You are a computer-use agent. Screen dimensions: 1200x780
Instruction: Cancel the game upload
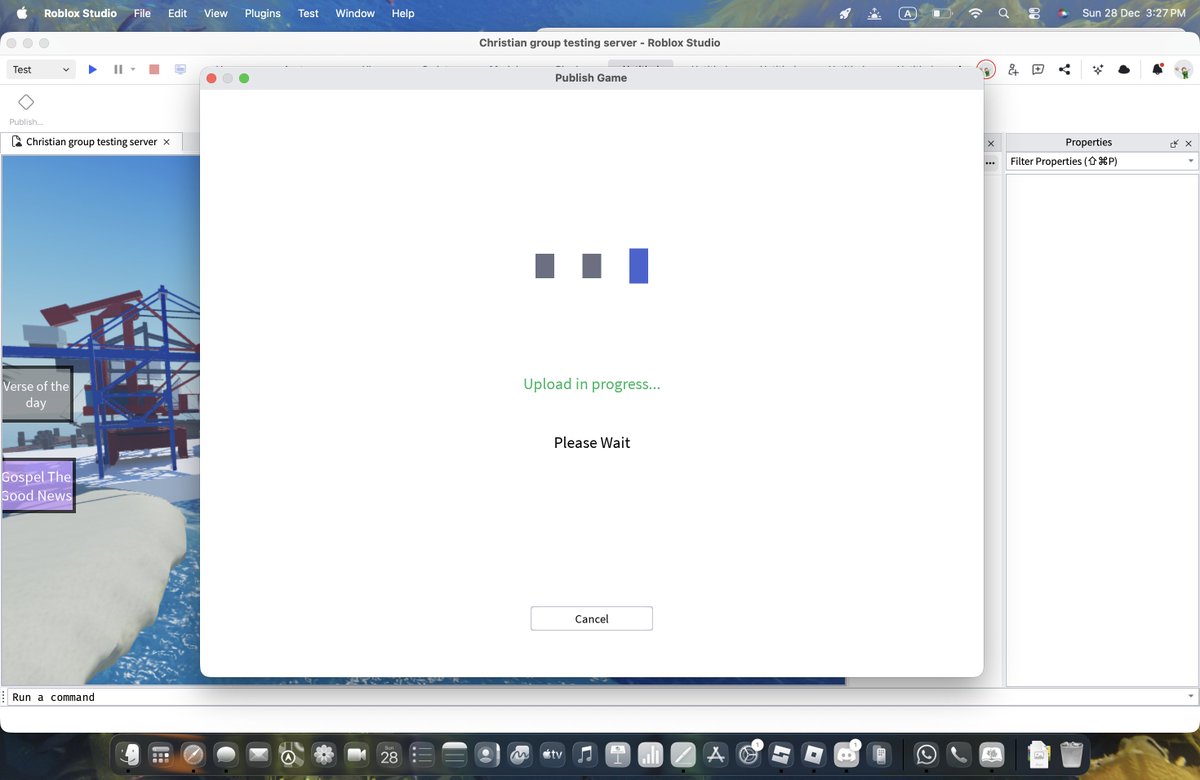[x=591, y=619]
